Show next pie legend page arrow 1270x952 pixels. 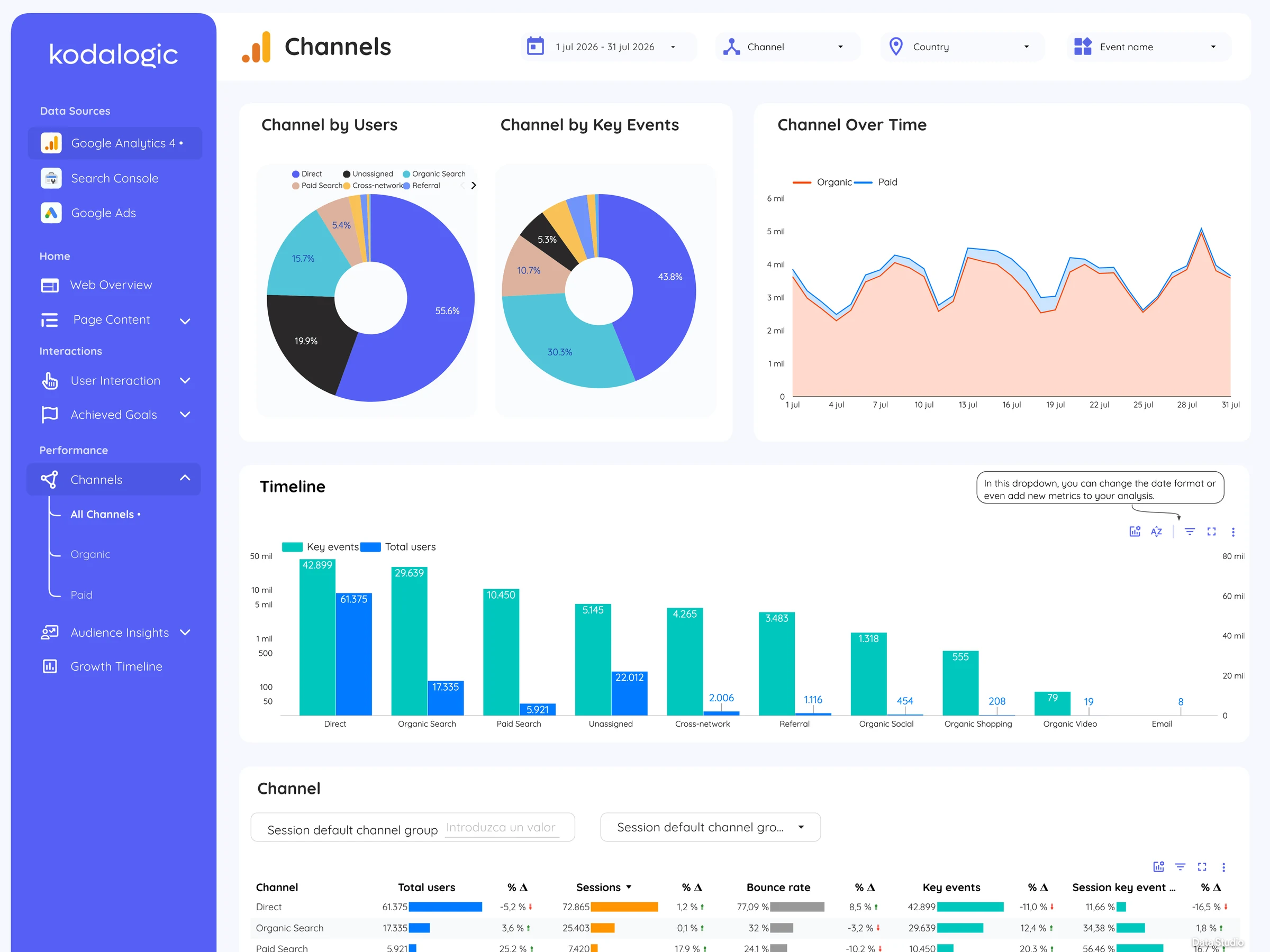point(474,185)
